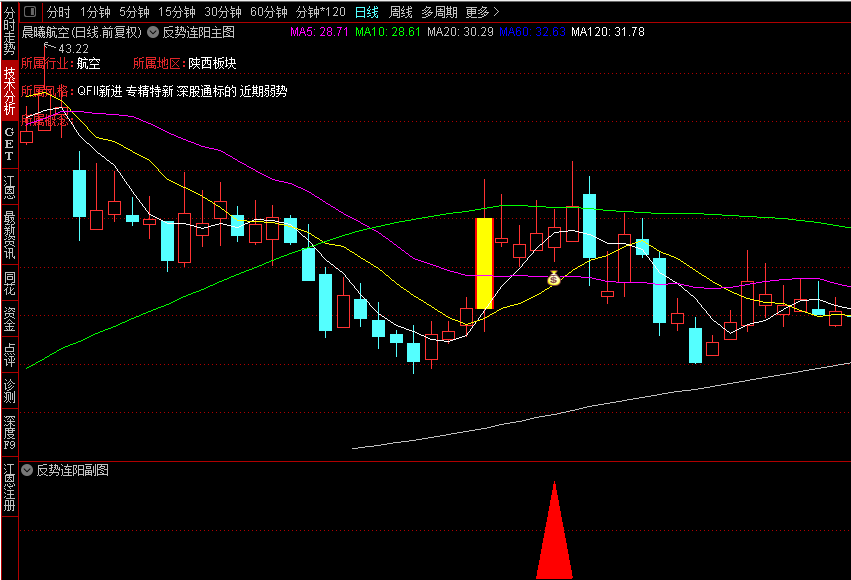
Task: Click region value 陕西板块
Action: 212,63
